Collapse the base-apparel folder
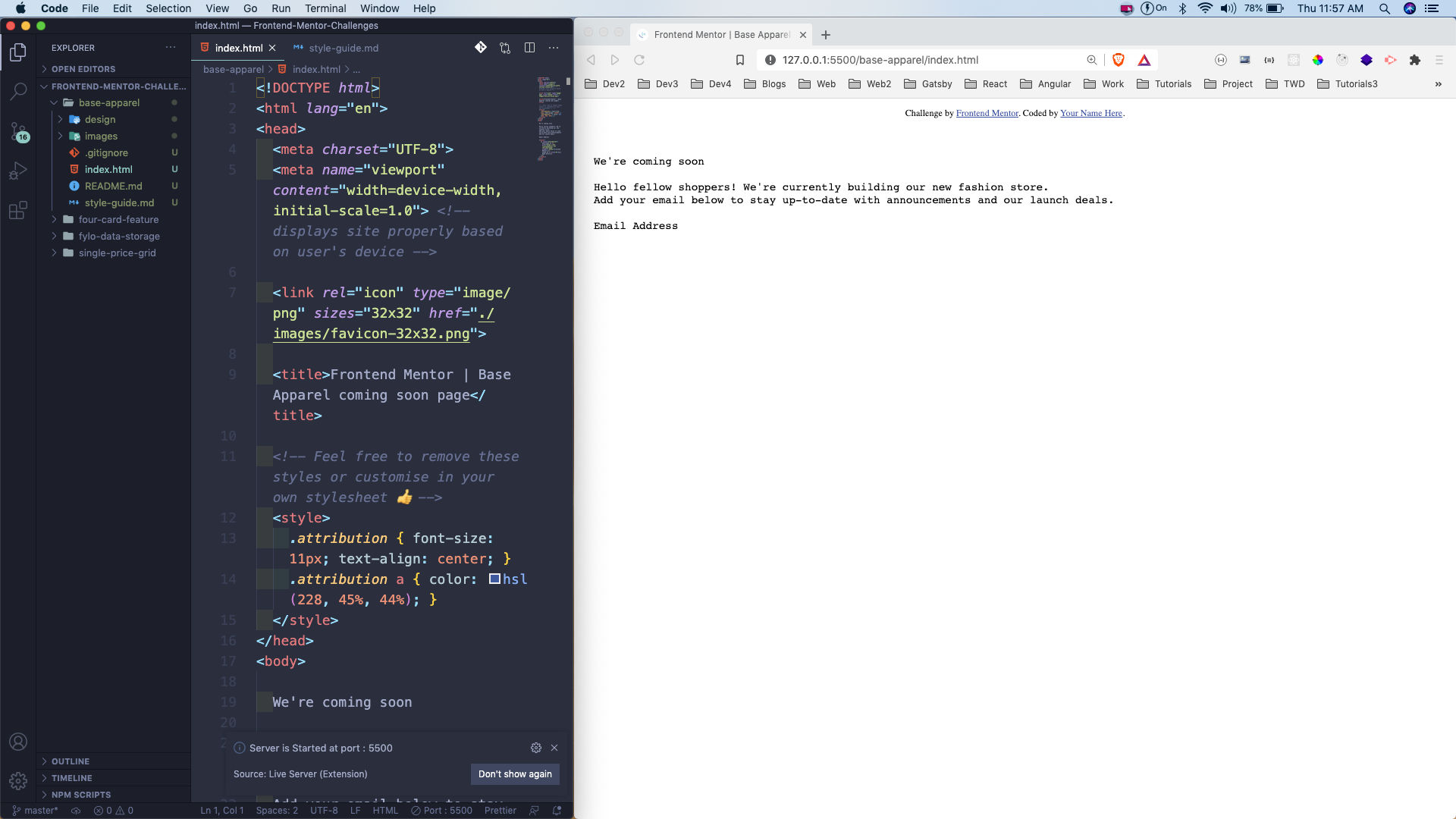This screenshot has height=819, width=1456. pos(114,102)
